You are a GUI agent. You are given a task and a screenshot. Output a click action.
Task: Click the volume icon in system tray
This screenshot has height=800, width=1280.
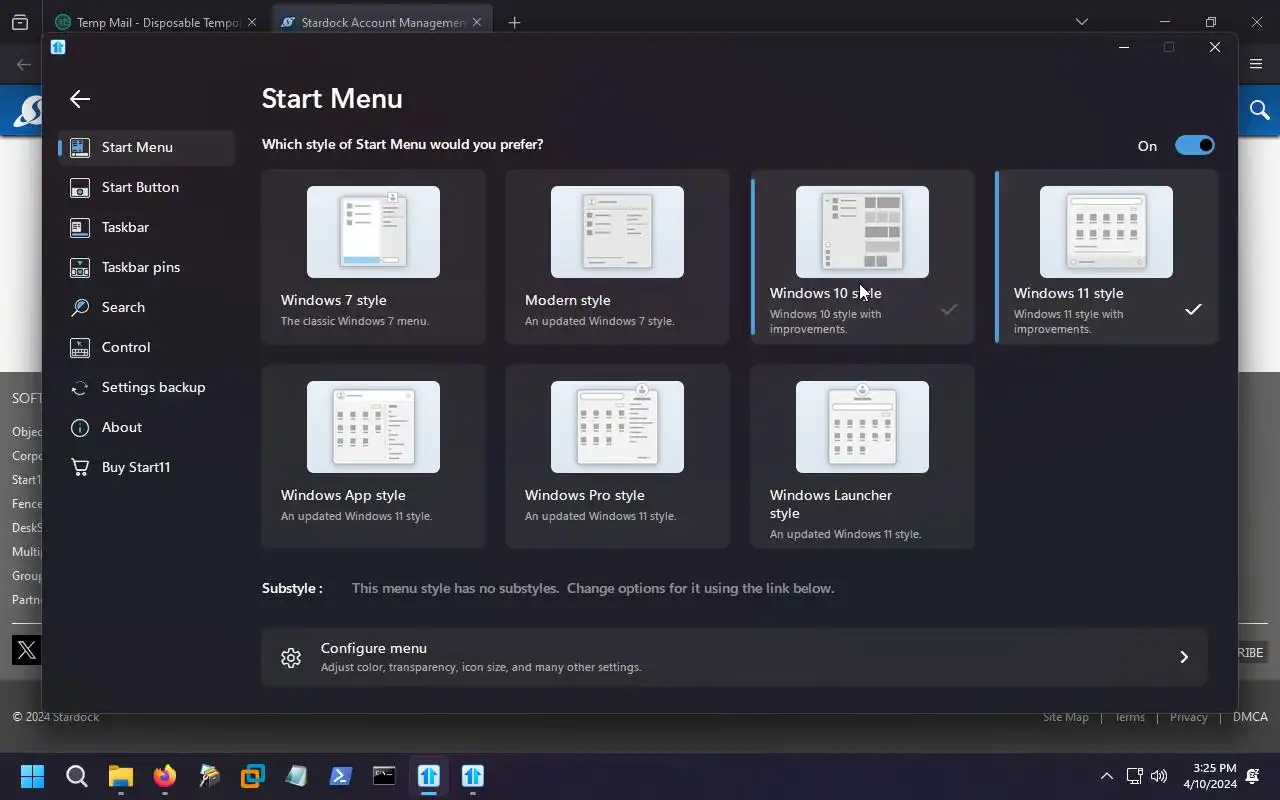1159,776
